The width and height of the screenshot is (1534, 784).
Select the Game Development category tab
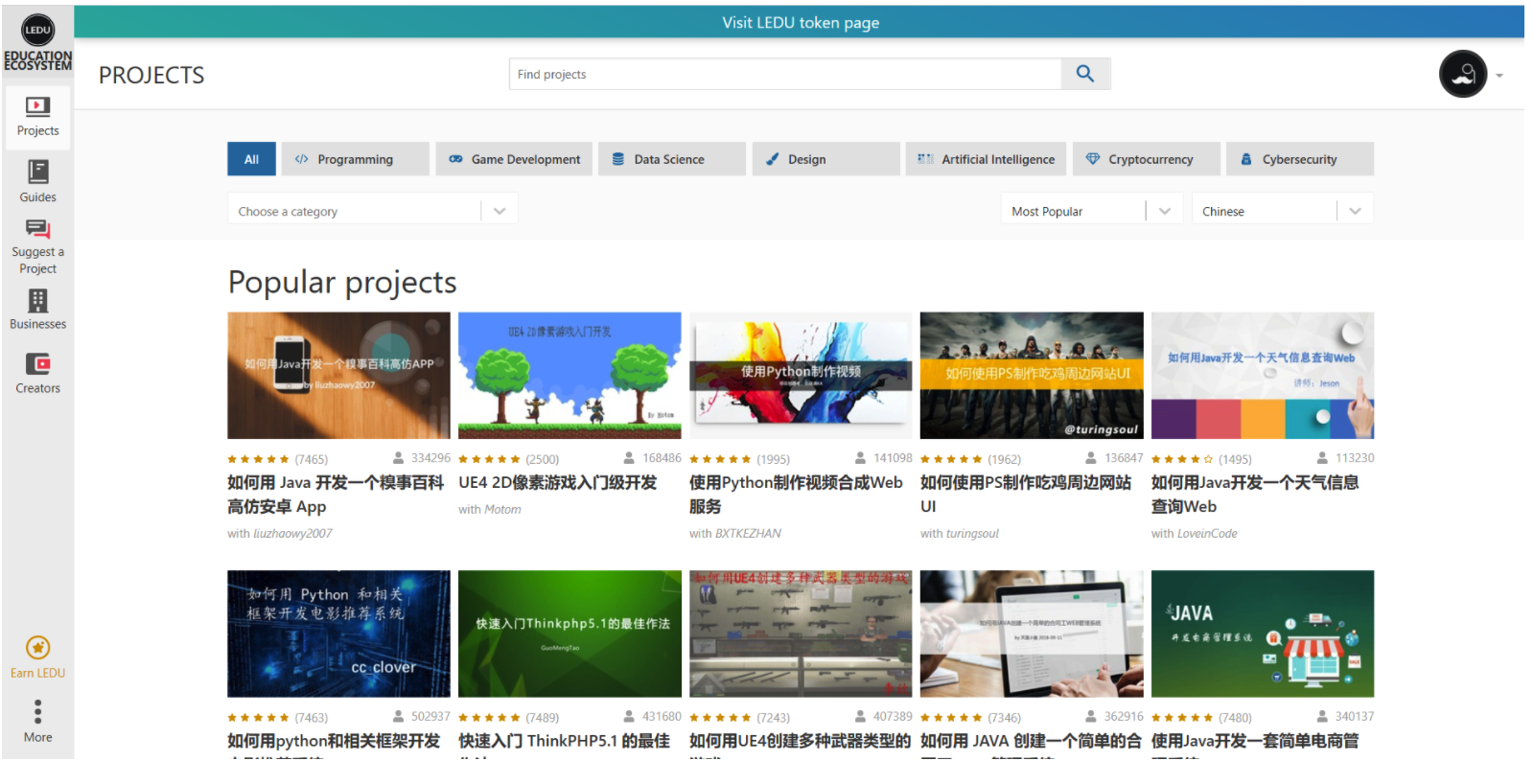point(514,159)
